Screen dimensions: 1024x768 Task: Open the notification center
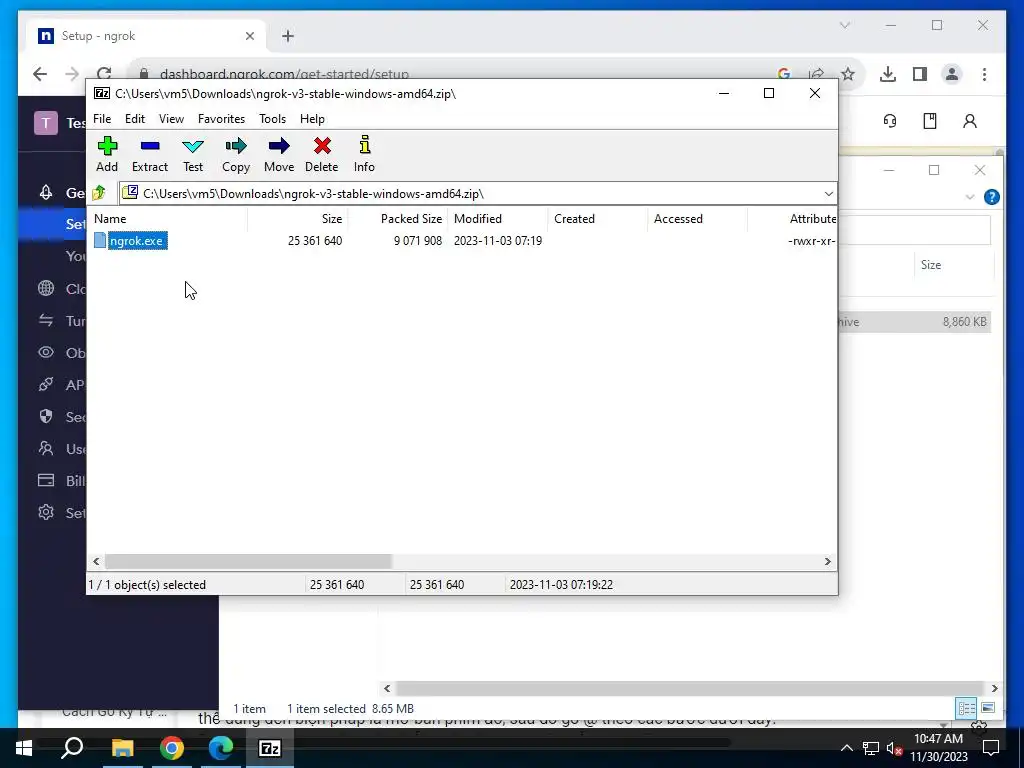(991, 748)
